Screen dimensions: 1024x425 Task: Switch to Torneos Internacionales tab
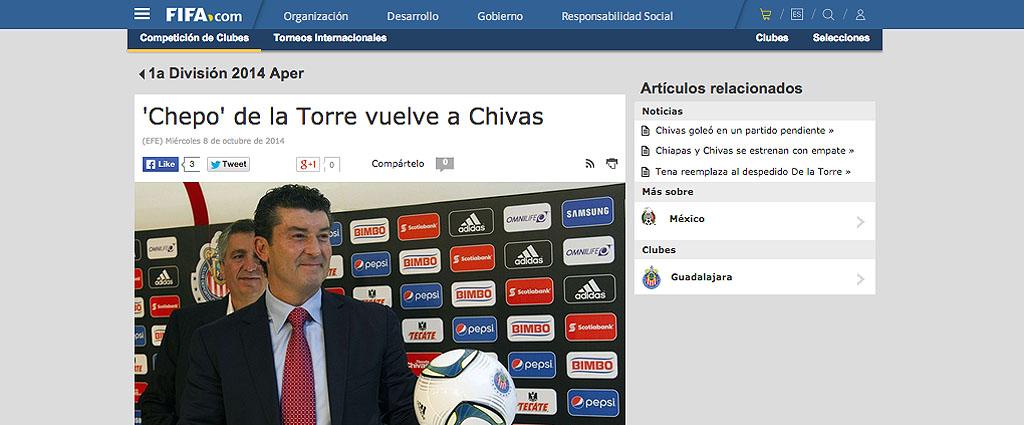(330, 38)
